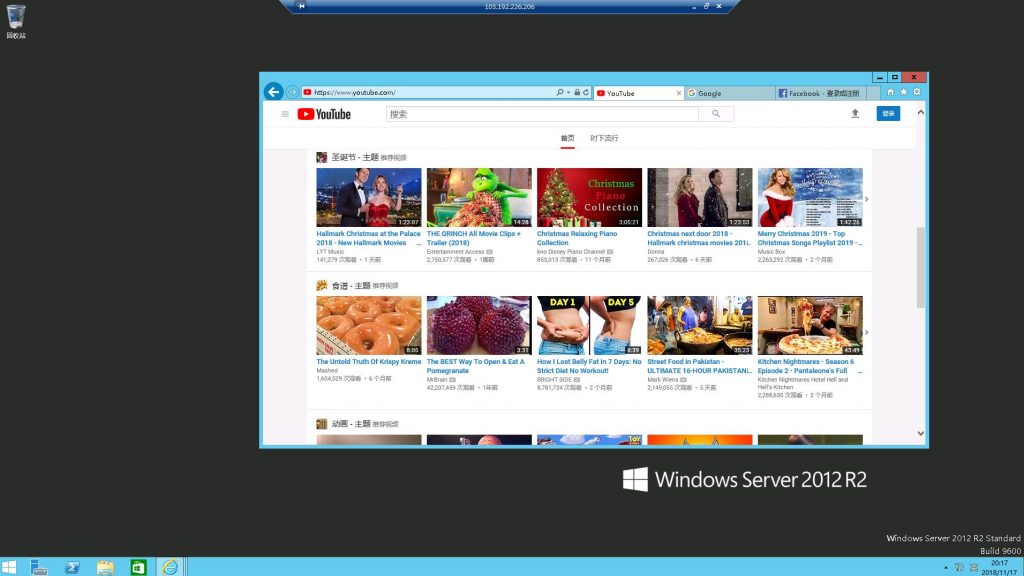Click the YouTube search magnifier button
Image resolution: width=1024 pixels, height=576 pixels.
click(x=716, y=114)
